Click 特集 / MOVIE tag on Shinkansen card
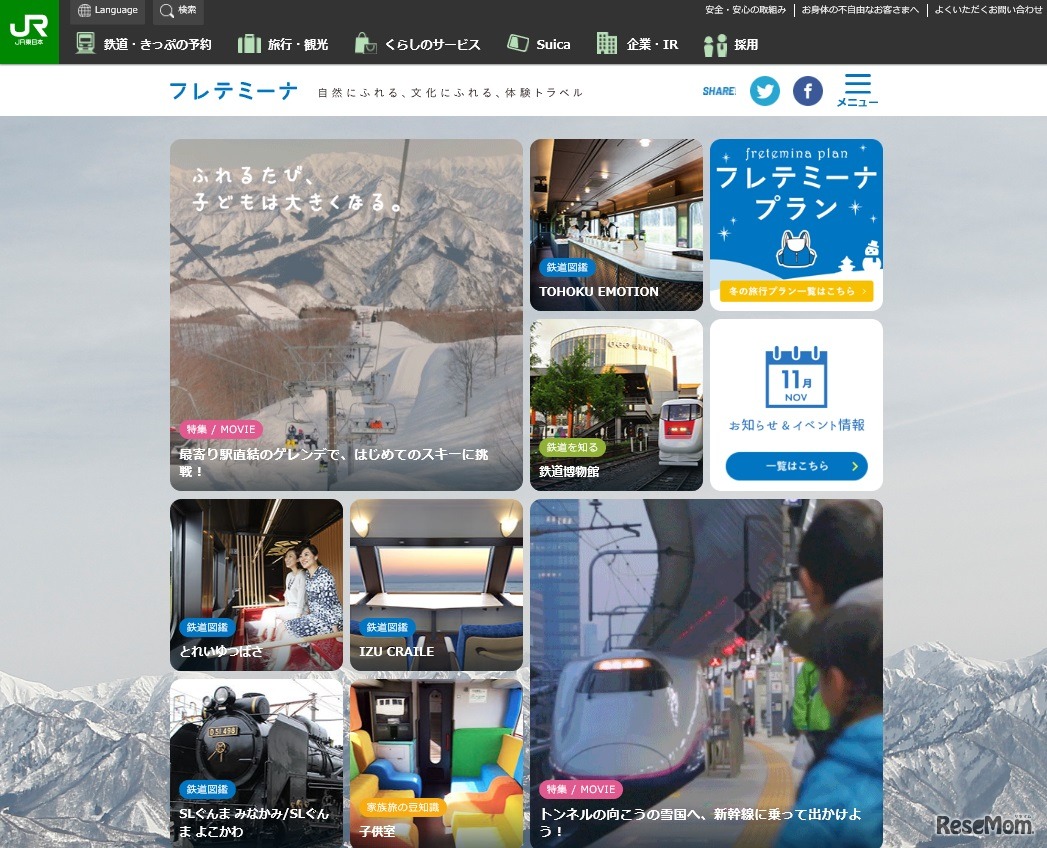 point(581,789)
